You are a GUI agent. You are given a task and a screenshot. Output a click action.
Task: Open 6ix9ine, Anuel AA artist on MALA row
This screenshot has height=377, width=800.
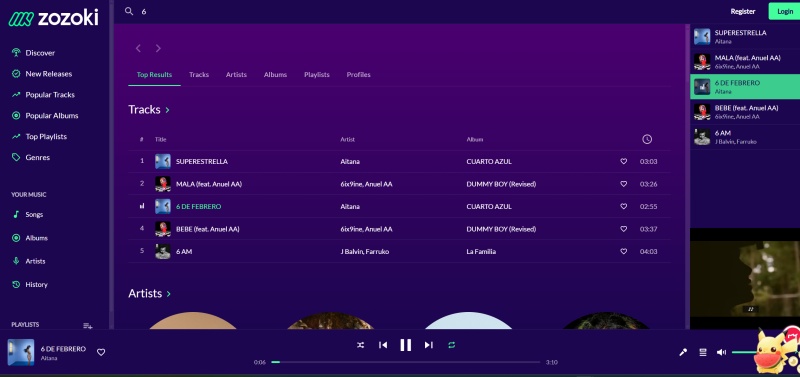(366, 184)
